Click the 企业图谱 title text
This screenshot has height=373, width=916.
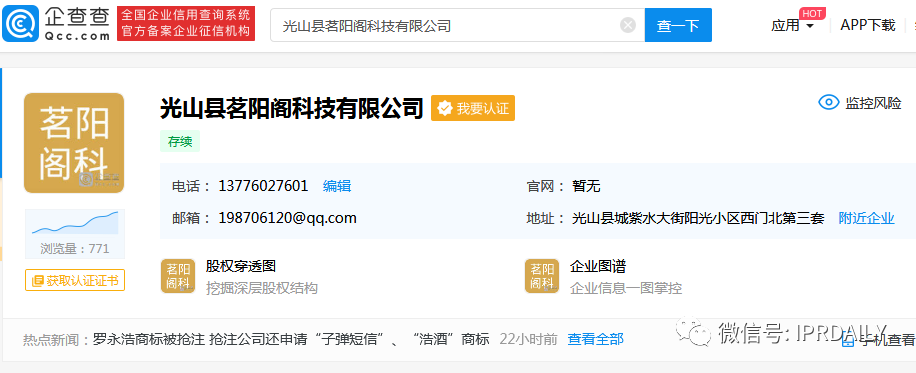click(x=598, y=267)
